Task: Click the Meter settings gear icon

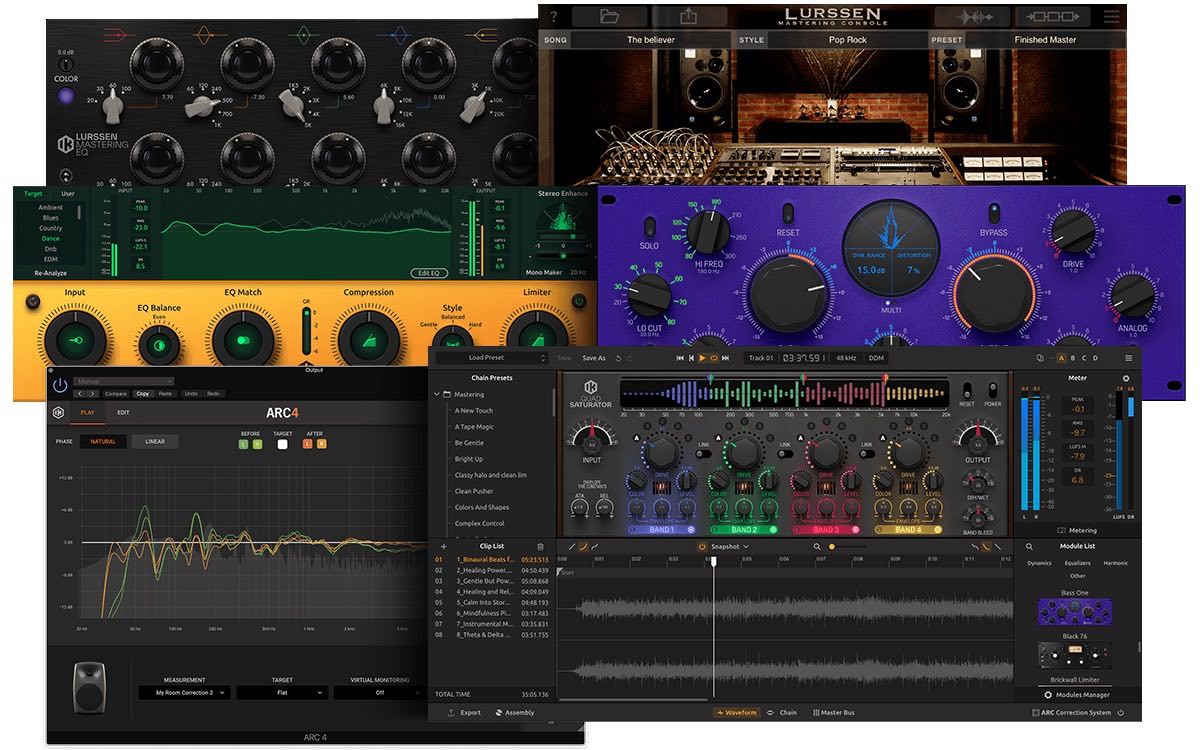Action: point(1125,379)
